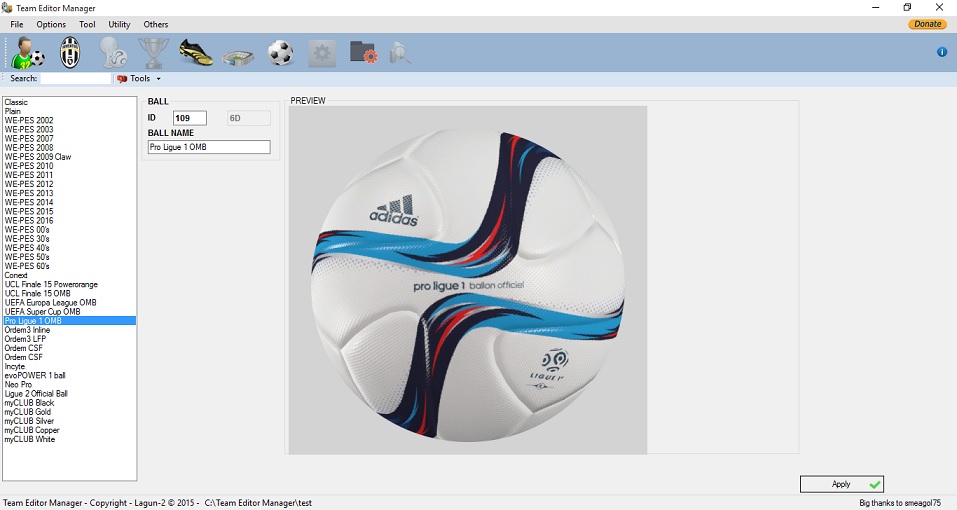
Task: Click the Team Editor Manager title icon
Action: pos(7,8)
